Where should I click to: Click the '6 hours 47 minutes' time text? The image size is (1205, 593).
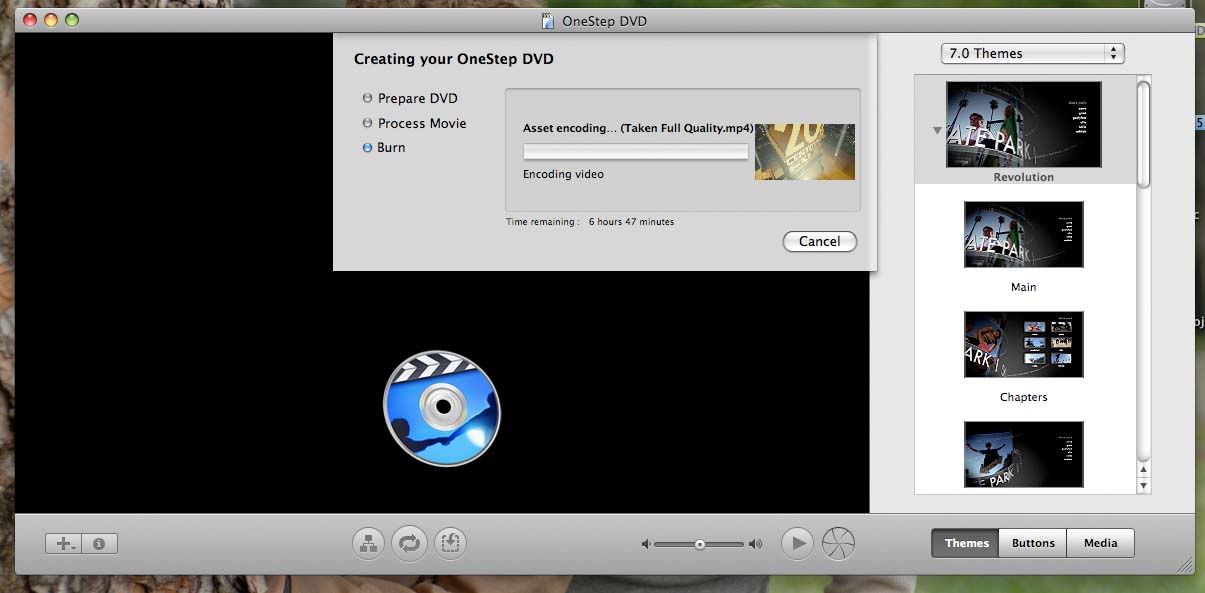(631, 222)
